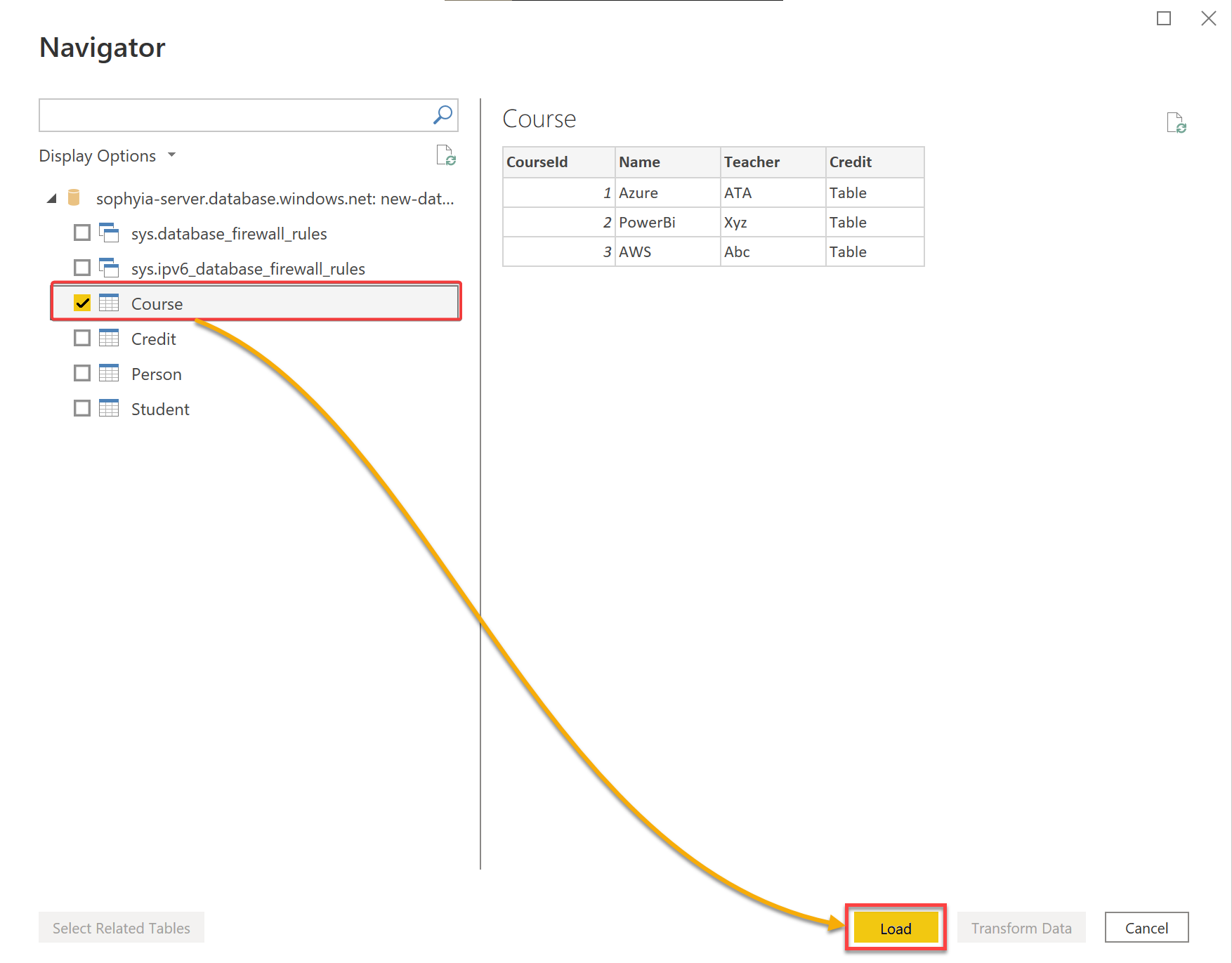Click the table icon next to Person
Image resolution: width=1232 pixels, height=963 pixels.
point(109,373)
